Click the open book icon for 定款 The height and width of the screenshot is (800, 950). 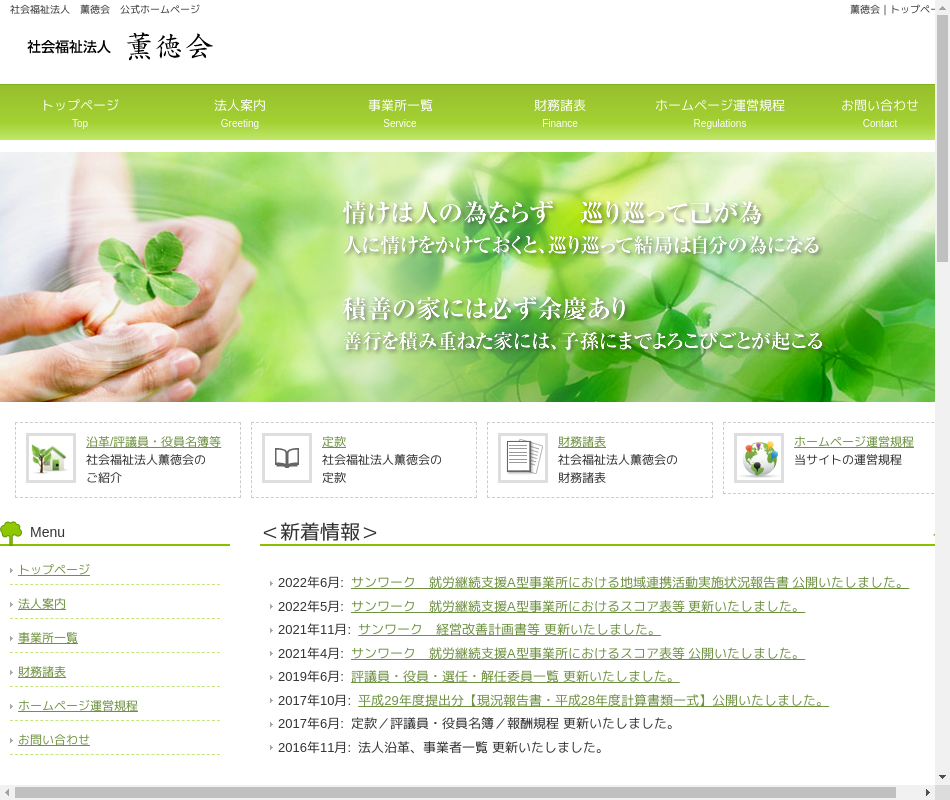coord(287,458)
